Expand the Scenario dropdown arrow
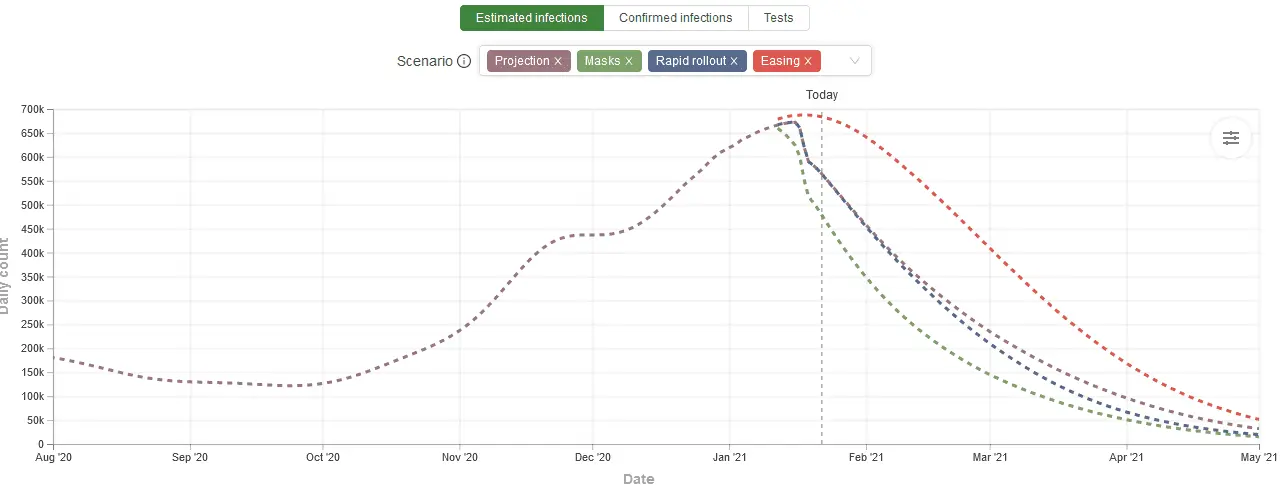 tap(855, 61)
